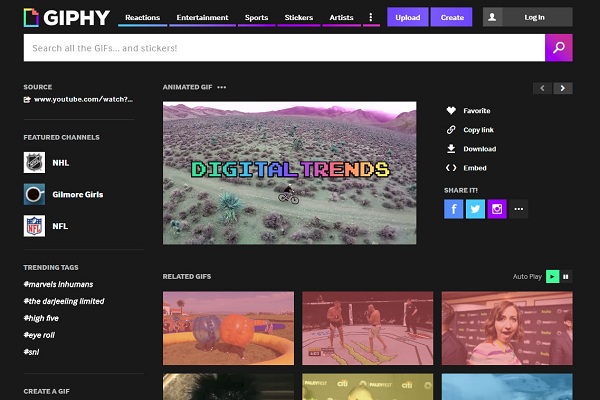This screenshot has height=400, width=600.
Task: Open the Paleyfest citi related GIF
Action: point(368,387)
